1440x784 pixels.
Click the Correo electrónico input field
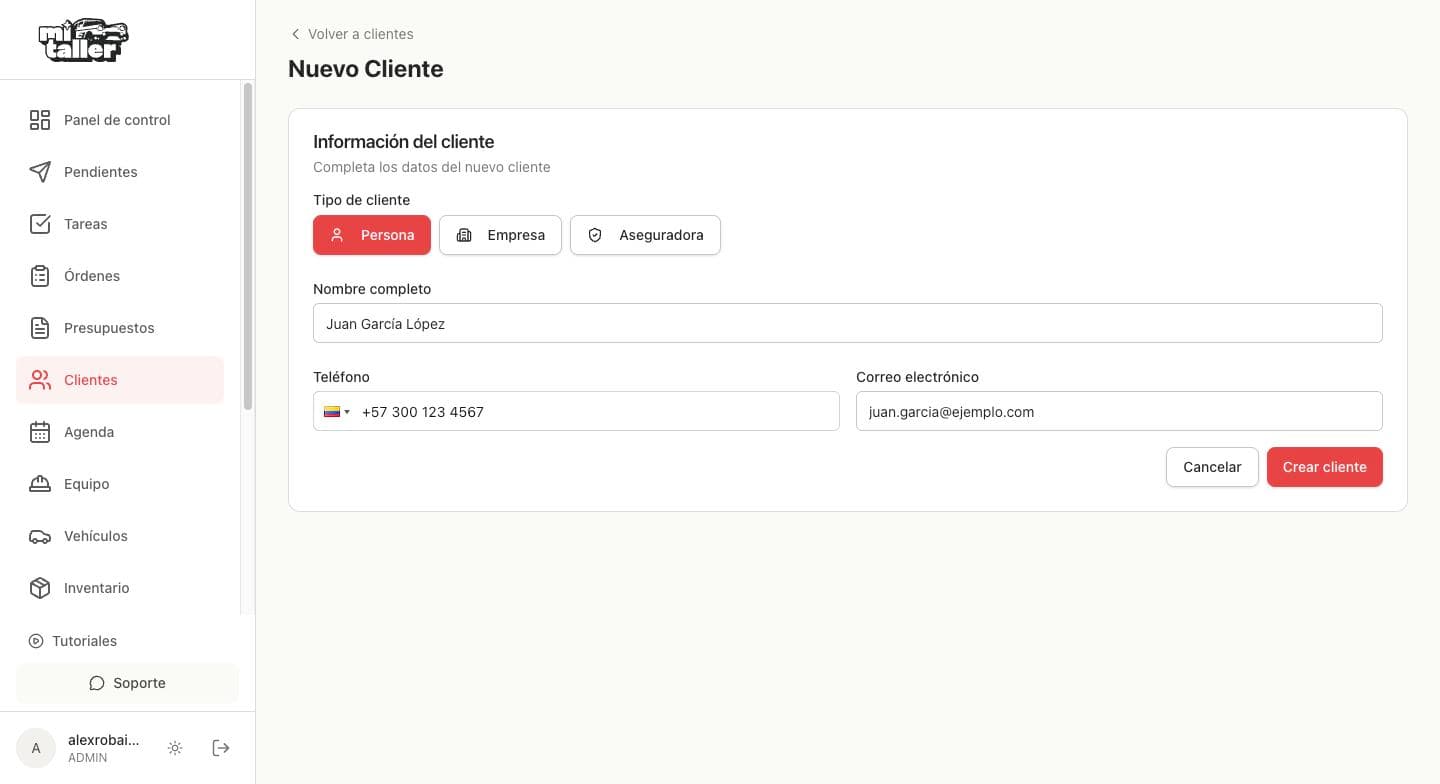coord(1119,411)
